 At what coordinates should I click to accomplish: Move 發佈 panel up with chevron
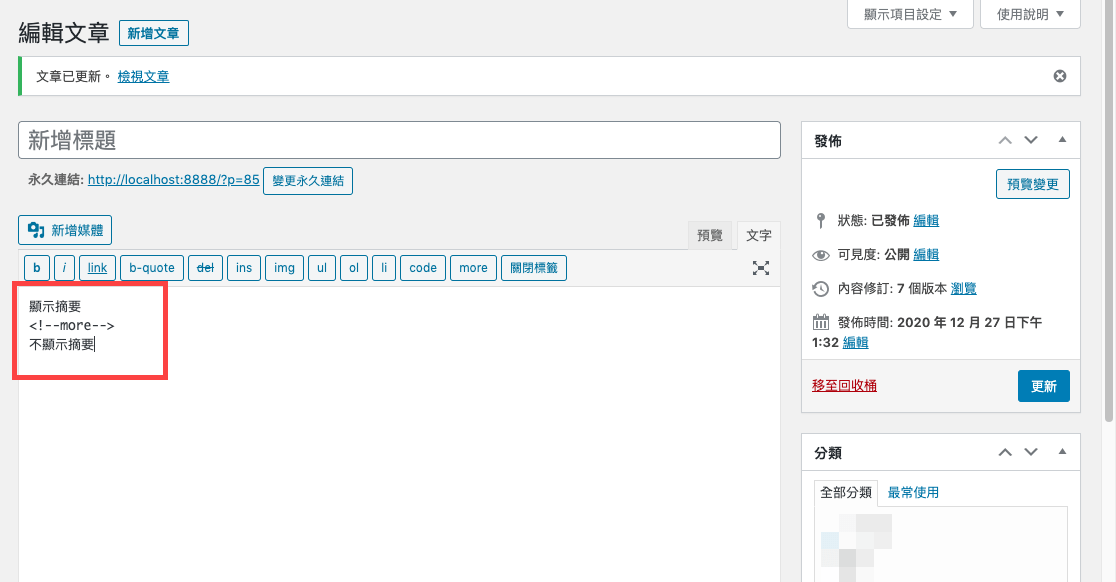(x=1005, y=140)
